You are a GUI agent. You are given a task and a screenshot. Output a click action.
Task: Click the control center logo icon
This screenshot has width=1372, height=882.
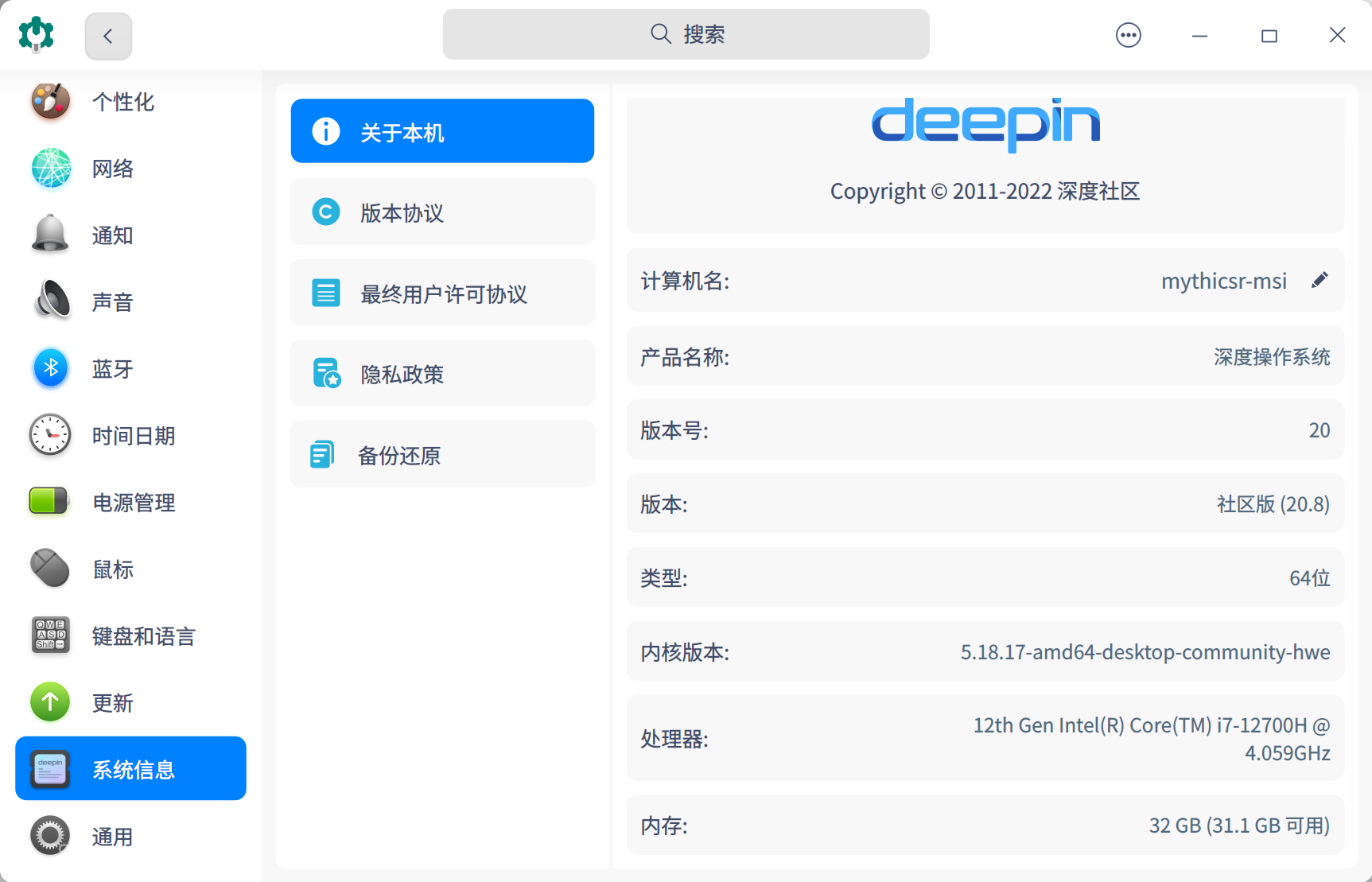36,34
